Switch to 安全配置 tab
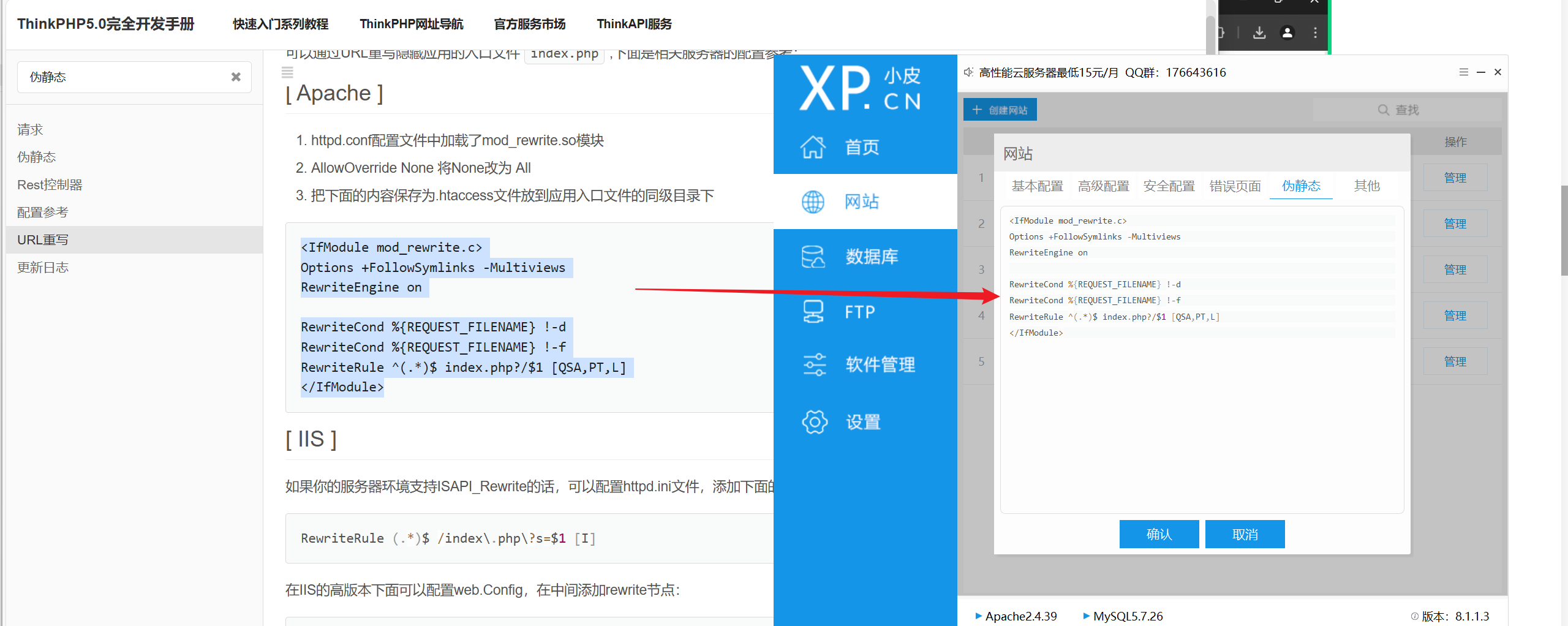The height and width of the screenshot is (626, 1568). (1169, 186)
